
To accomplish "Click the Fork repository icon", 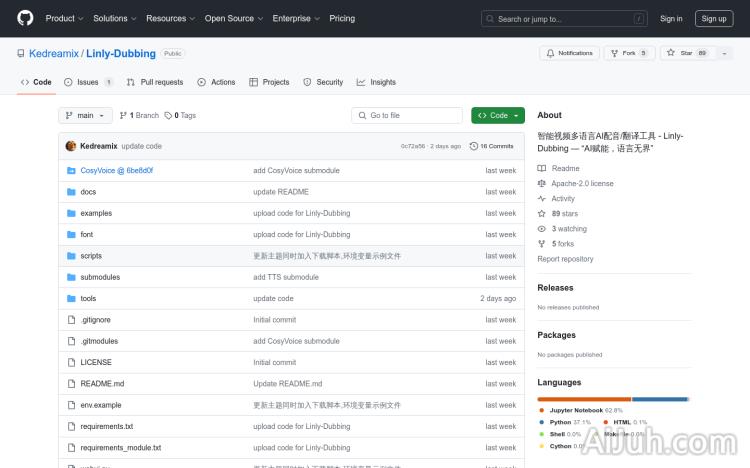I will tap(615, 53).
